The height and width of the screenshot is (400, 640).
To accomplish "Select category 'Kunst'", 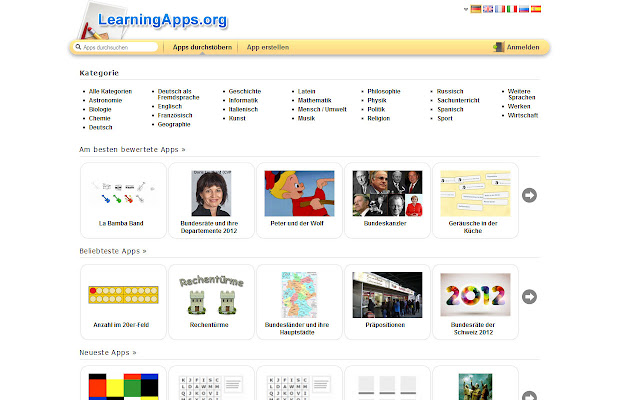I will tap(237, 118).
